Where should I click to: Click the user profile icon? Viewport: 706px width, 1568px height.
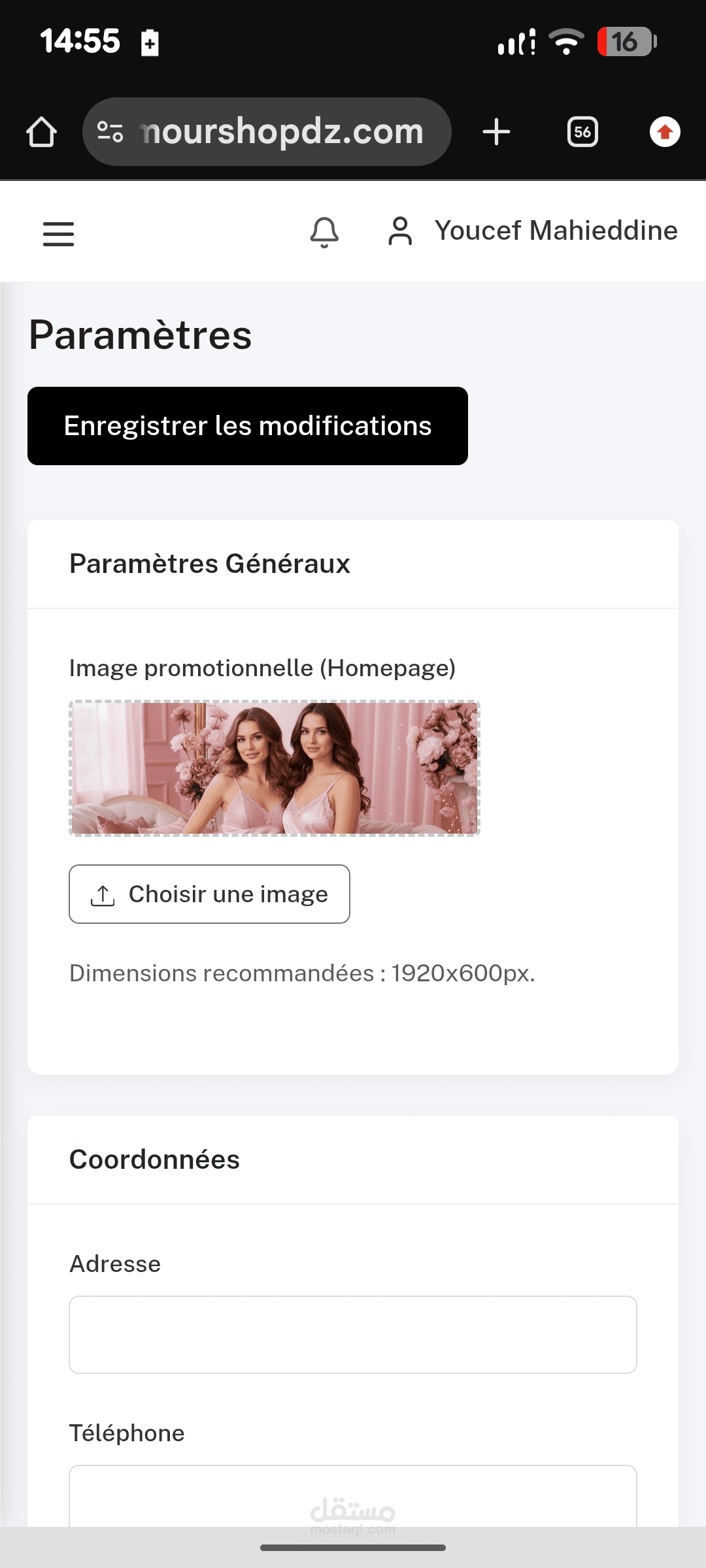coord(400,231)
